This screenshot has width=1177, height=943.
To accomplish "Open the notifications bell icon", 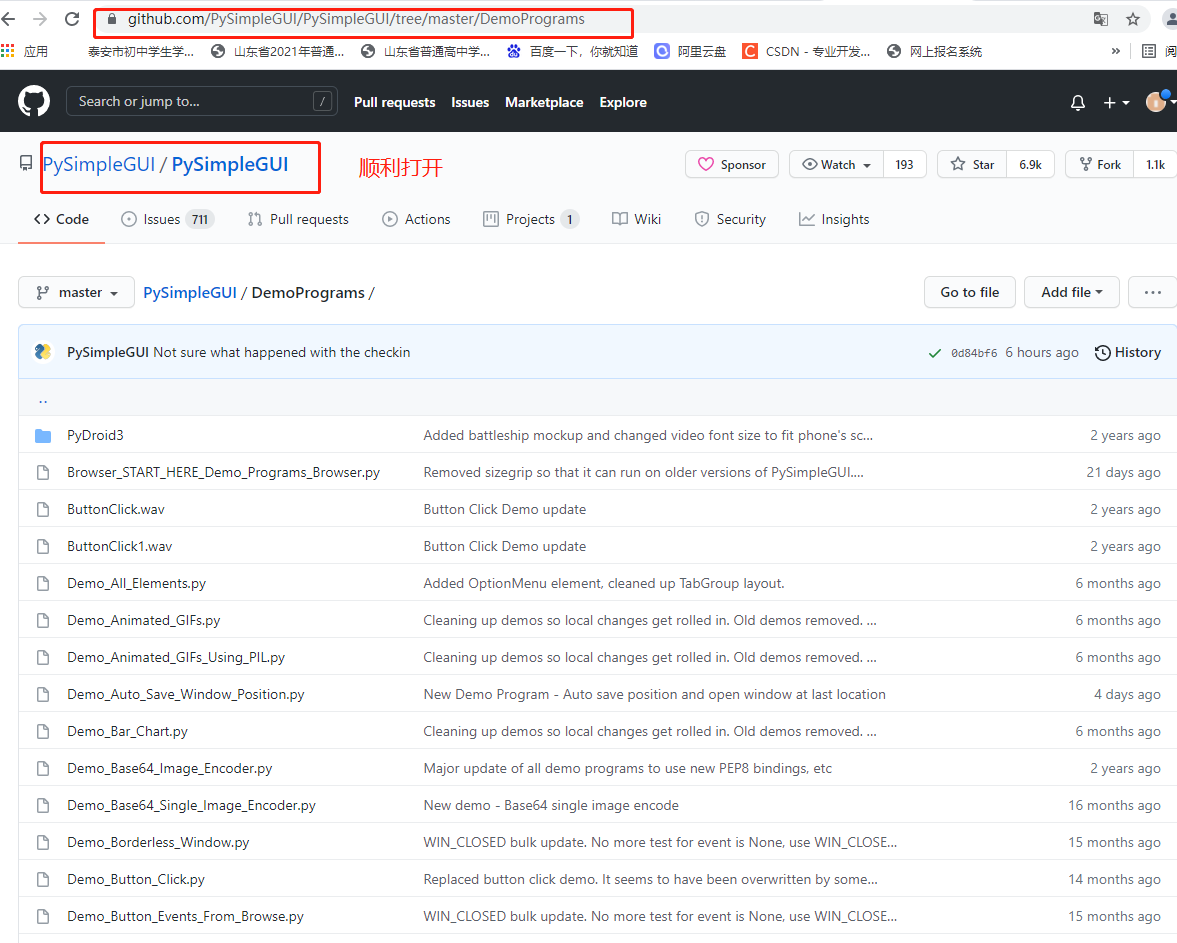I will coord(1077,101).
